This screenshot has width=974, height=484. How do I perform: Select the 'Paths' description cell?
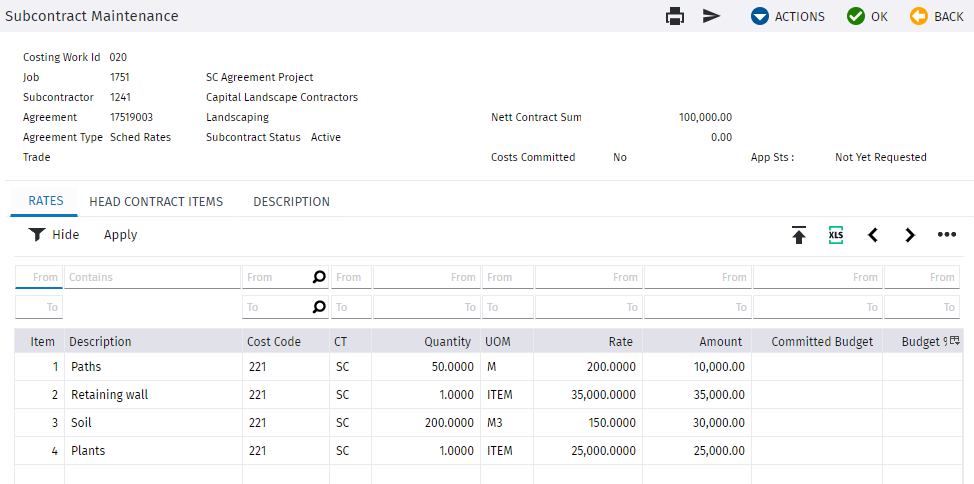pos(153,367)
